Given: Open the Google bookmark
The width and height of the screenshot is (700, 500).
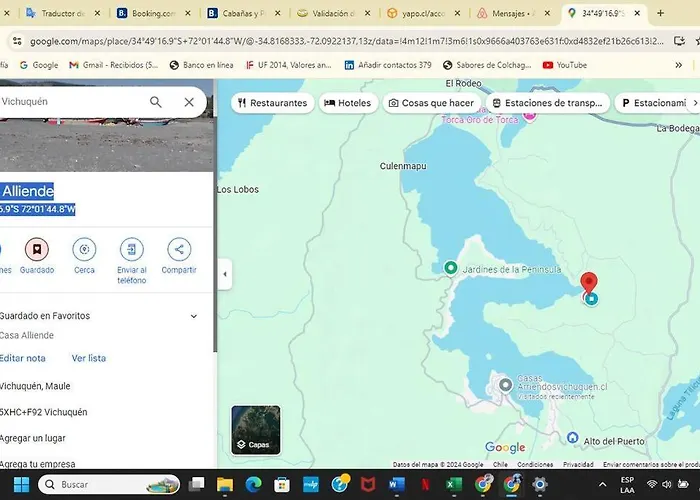Looking at the screenshot, I should tap(39, 65).
